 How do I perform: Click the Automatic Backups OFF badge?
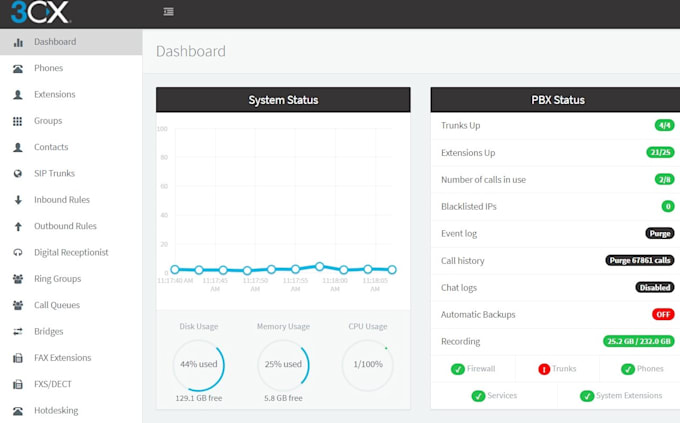(663, 314)
